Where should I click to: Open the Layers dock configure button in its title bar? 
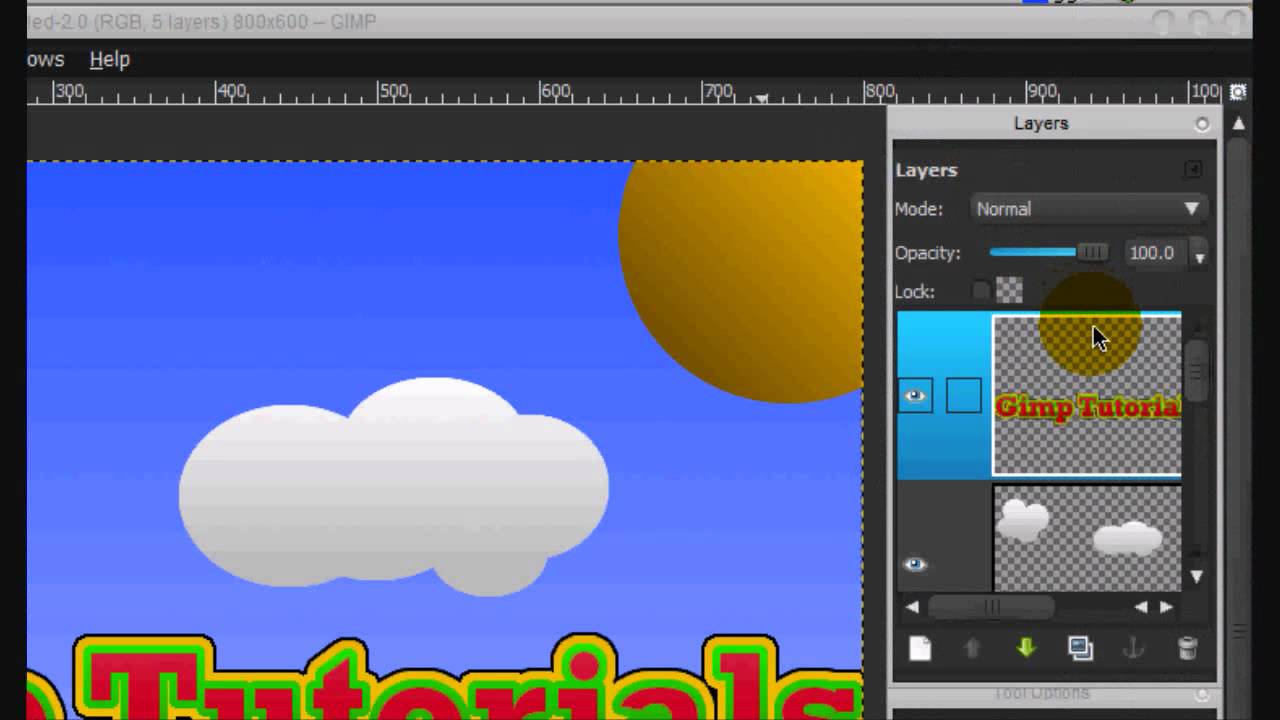click(x=1202, y=124)
